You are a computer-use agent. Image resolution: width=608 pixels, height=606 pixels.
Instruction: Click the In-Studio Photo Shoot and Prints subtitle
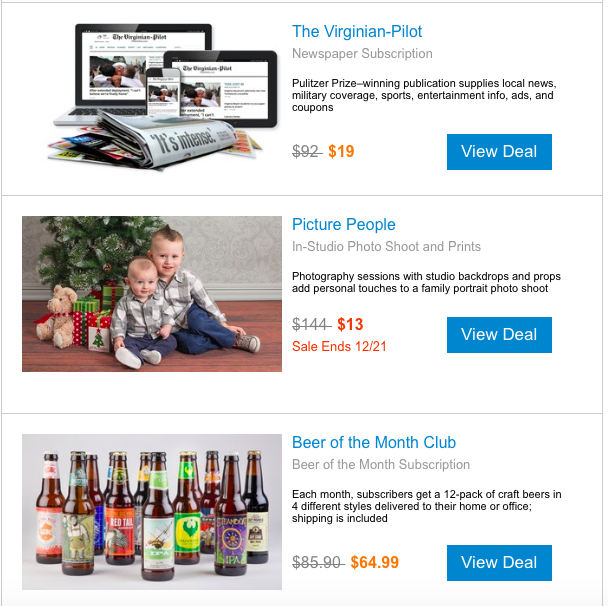386,247
